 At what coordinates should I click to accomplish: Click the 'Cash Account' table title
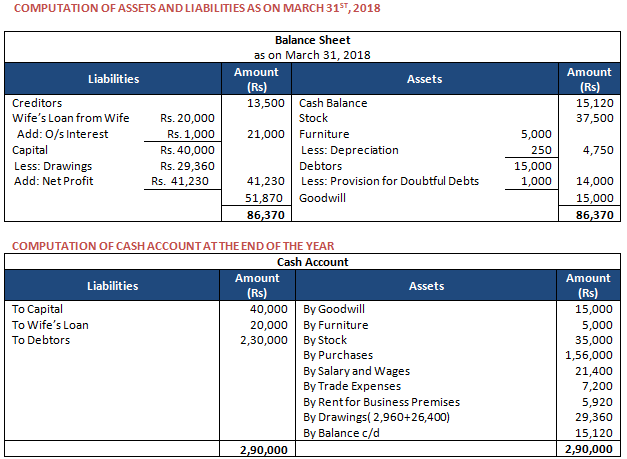pyautogui.click(x=313, y=260)
